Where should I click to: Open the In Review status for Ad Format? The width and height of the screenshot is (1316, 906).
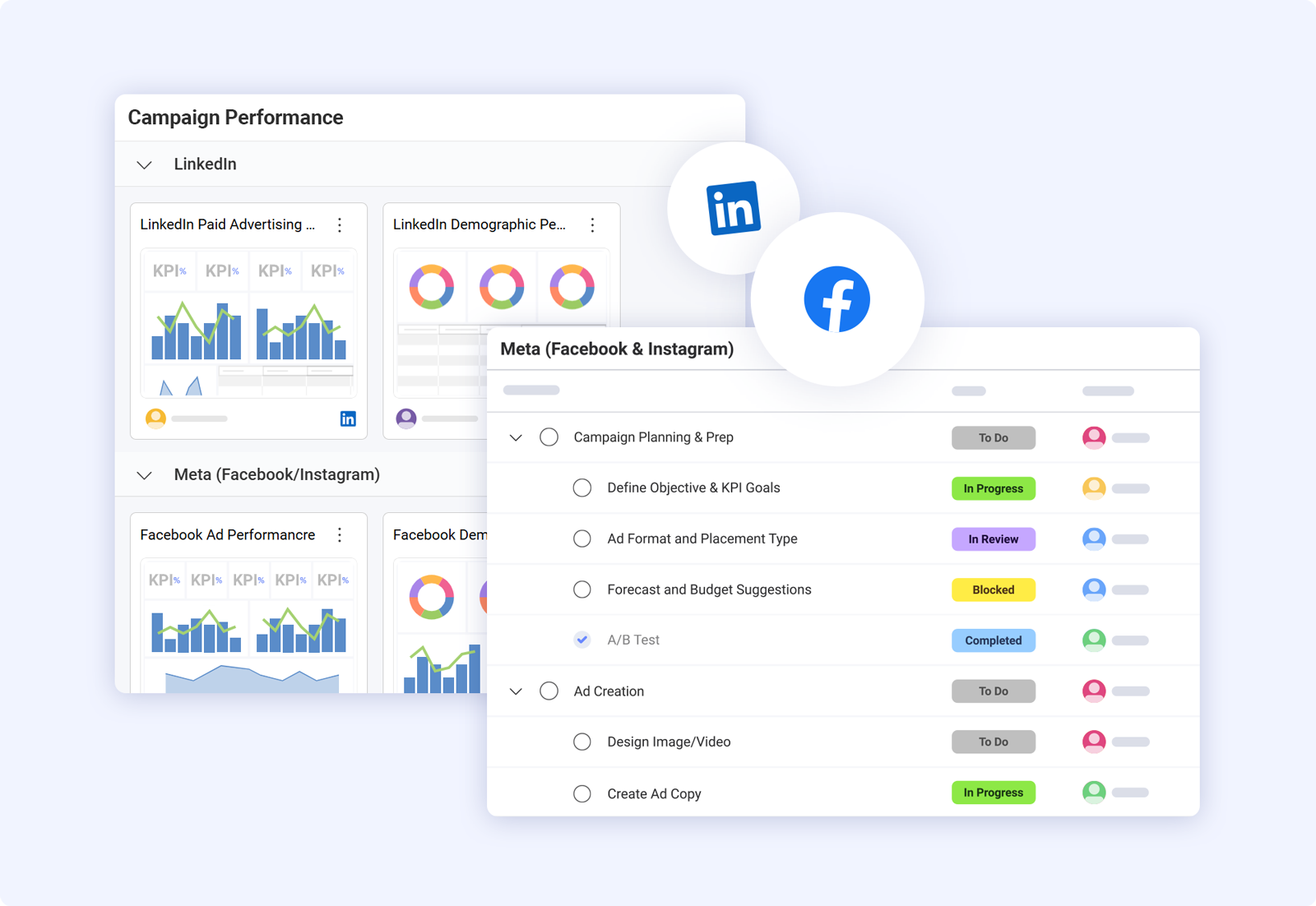(994, 539)
